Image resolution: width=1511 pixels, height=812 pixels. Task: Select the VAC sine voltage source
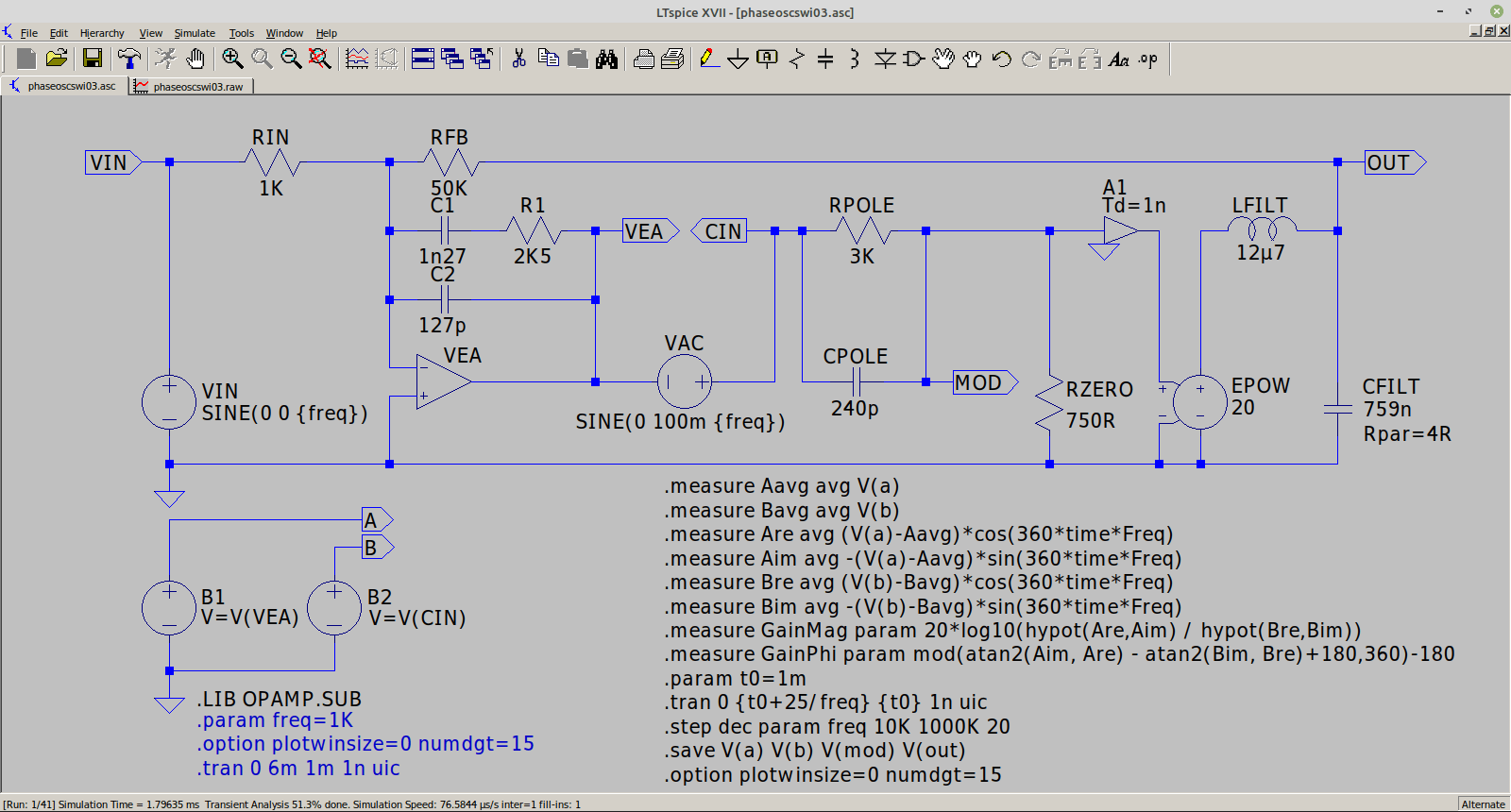click(x=685, y=381)
